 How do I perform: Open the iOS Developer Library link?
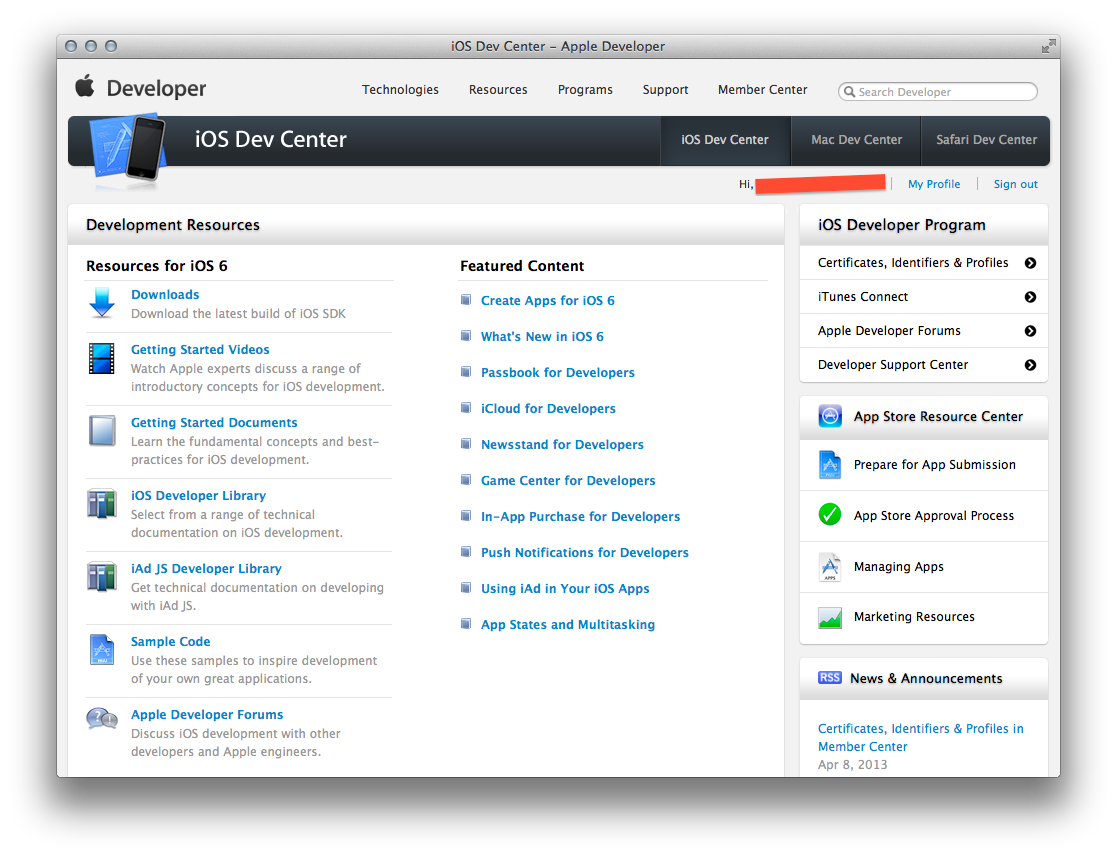(198, 496)
